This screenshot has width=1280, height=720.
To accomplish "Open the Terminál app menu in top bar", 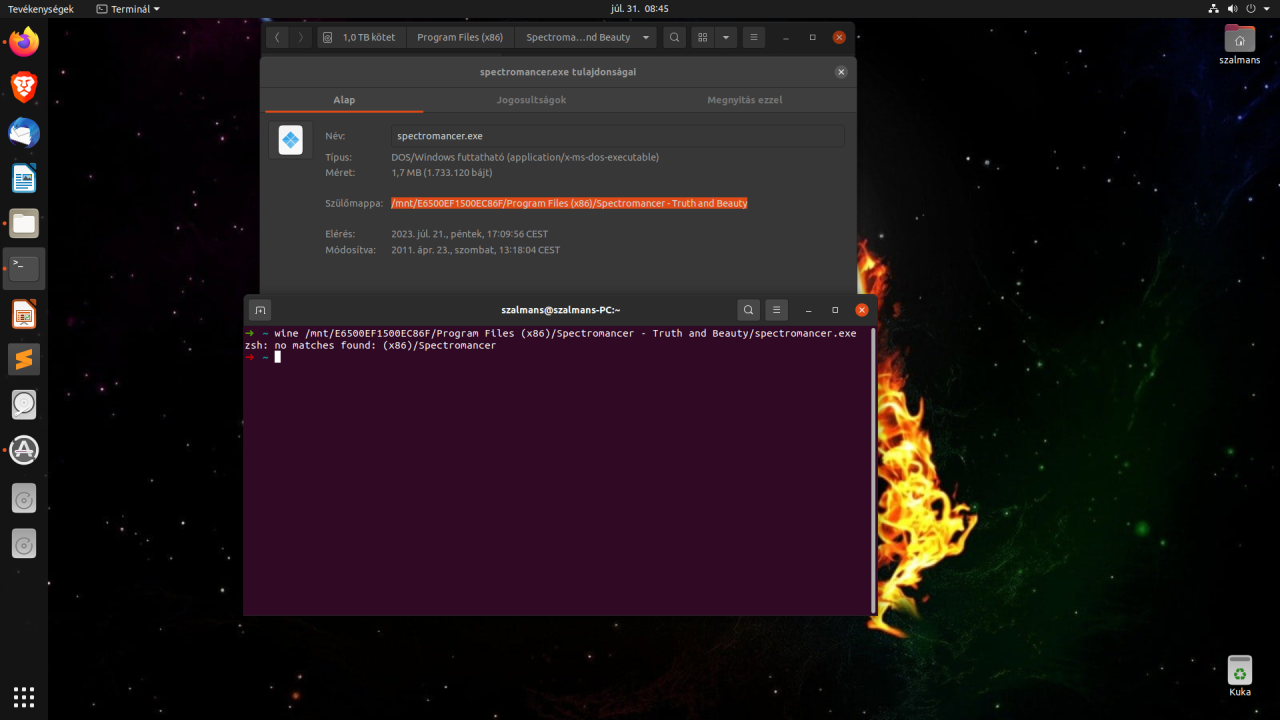I will coord(128,9).
